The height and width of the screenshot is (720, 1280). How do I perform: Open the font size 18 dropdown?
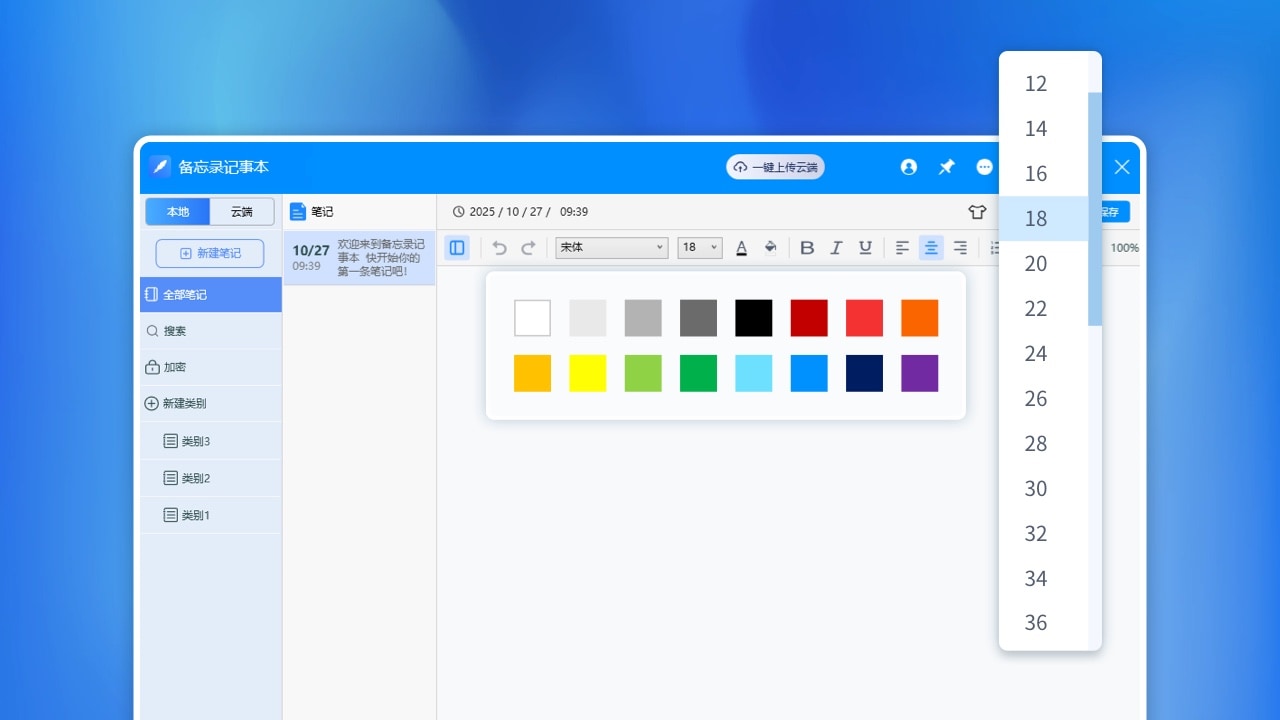pos(700,248)
